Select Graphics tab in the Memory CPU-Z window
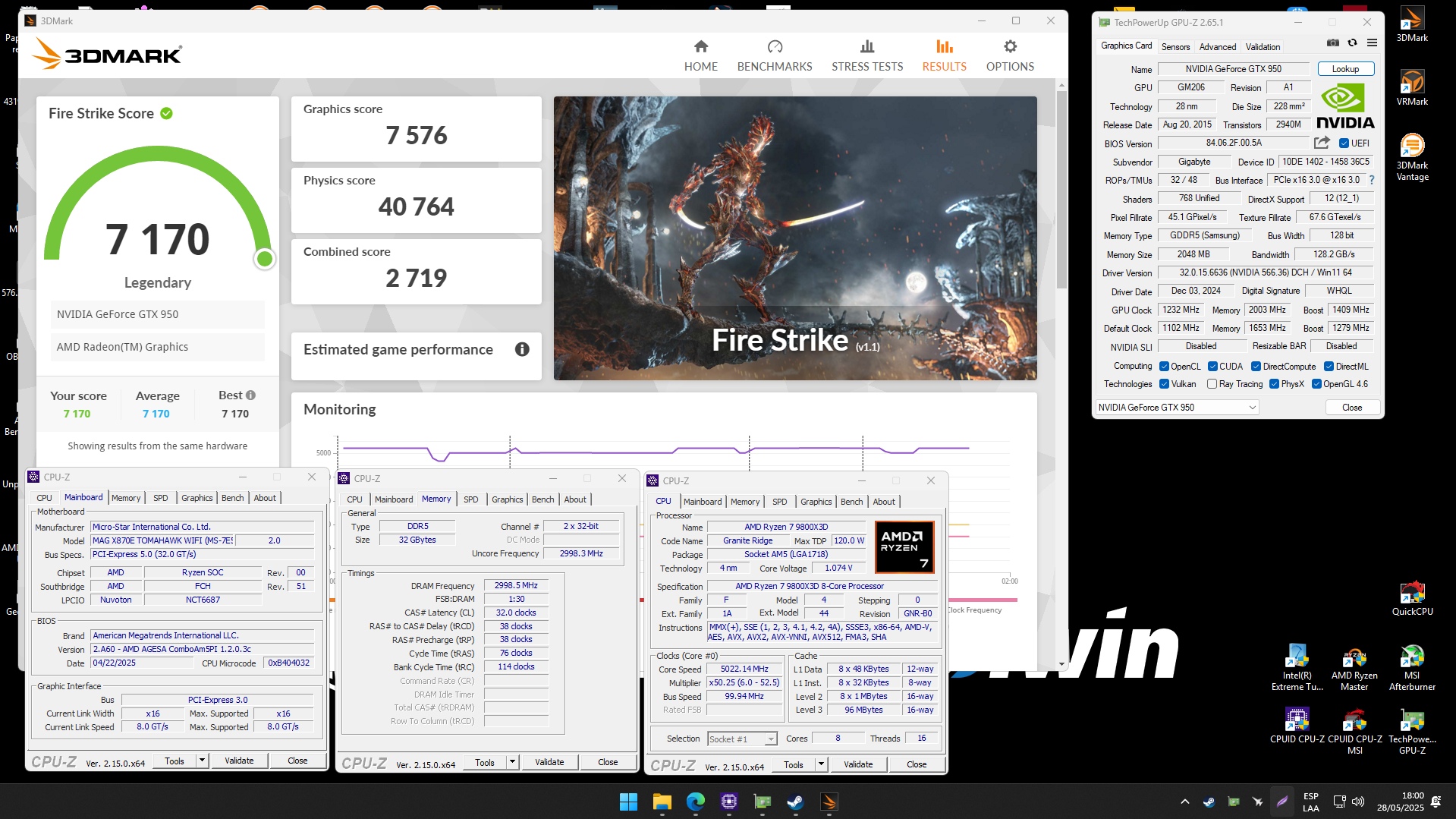This screenshot has height=819, width=1456. [x=507, y=499]
